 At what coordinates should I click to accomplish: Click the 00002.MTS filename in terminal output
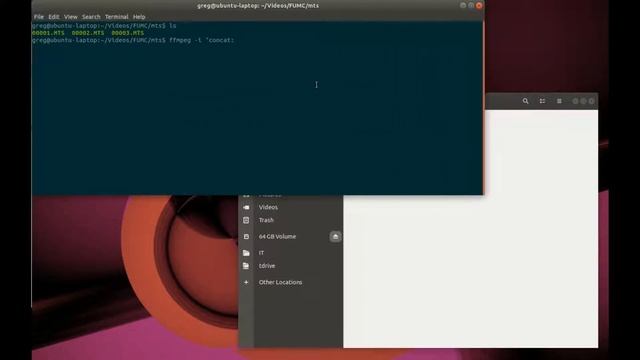click(x=88, y=33)
